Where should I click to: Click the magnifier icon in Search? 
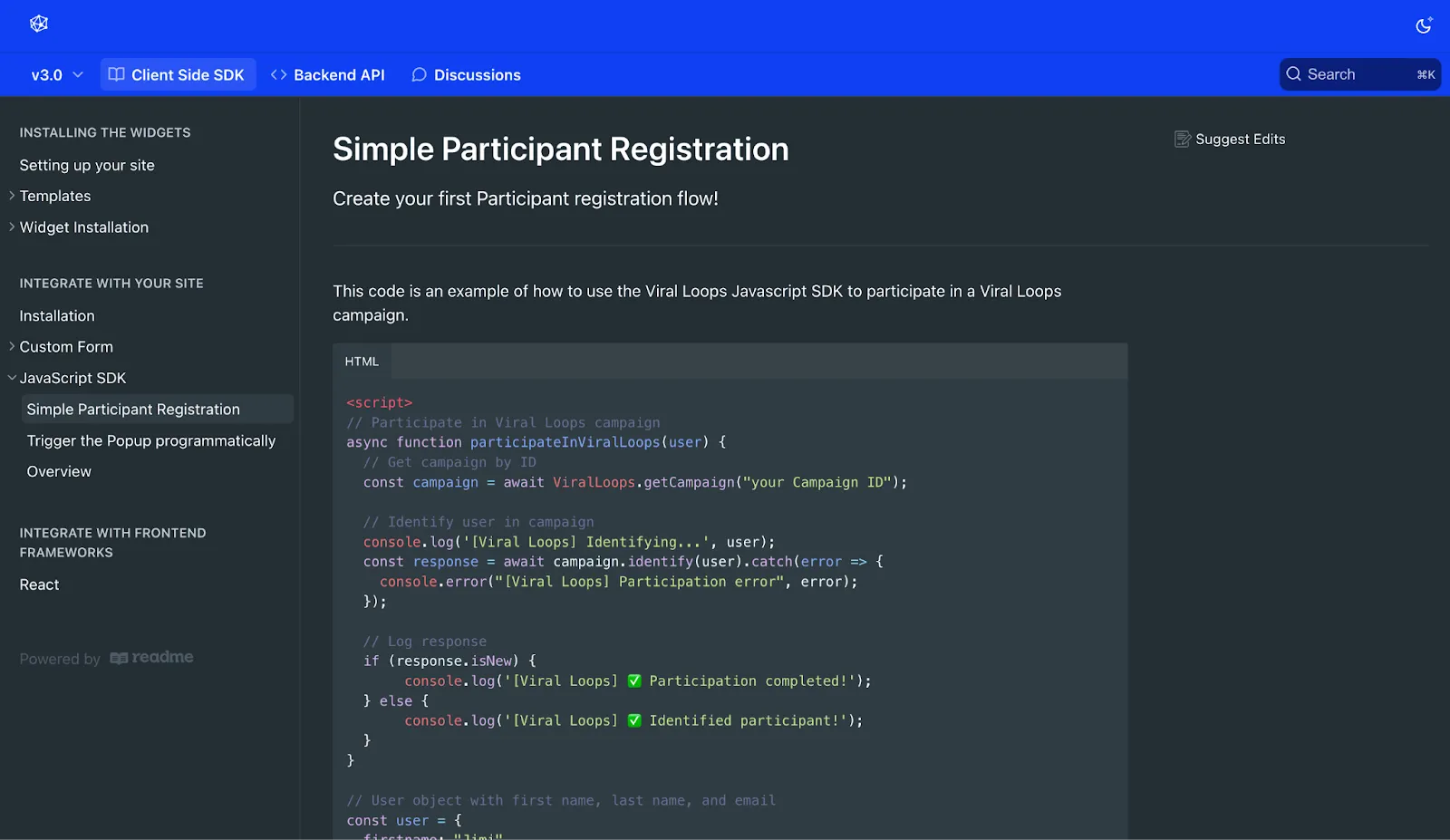[x=1294, y=74]
